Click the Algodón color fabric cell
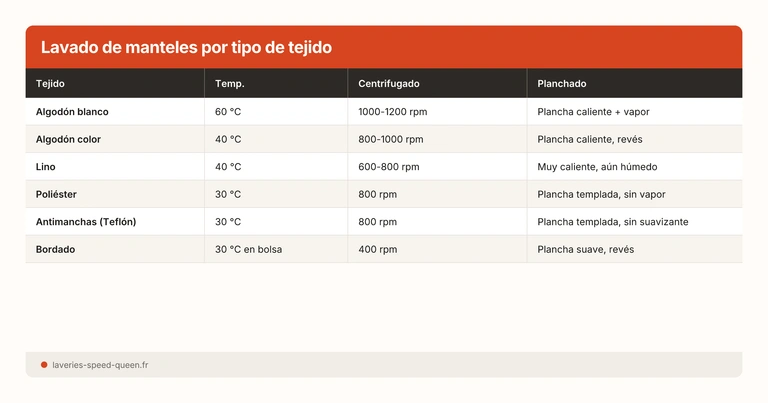768x403 pixels. 68,139
